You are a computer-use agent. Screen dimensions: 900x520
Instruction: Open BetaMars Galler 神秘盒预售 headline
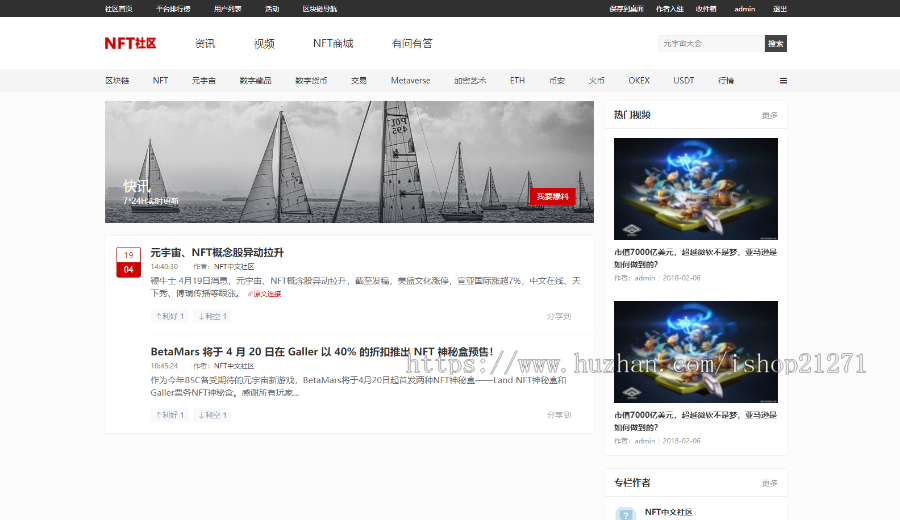pyautogui.click(x=322, y=351)
